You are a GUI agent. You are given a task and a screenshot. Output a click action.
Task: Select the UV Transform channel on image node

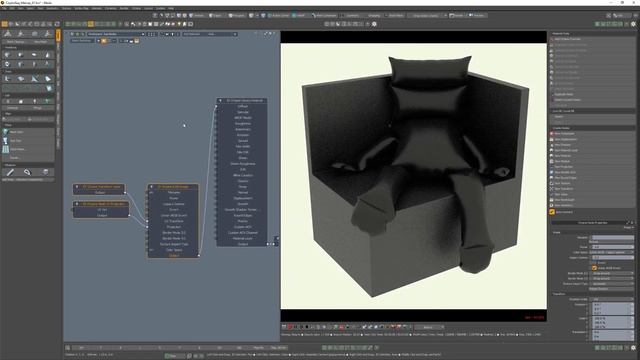click(x=173, y=221)
